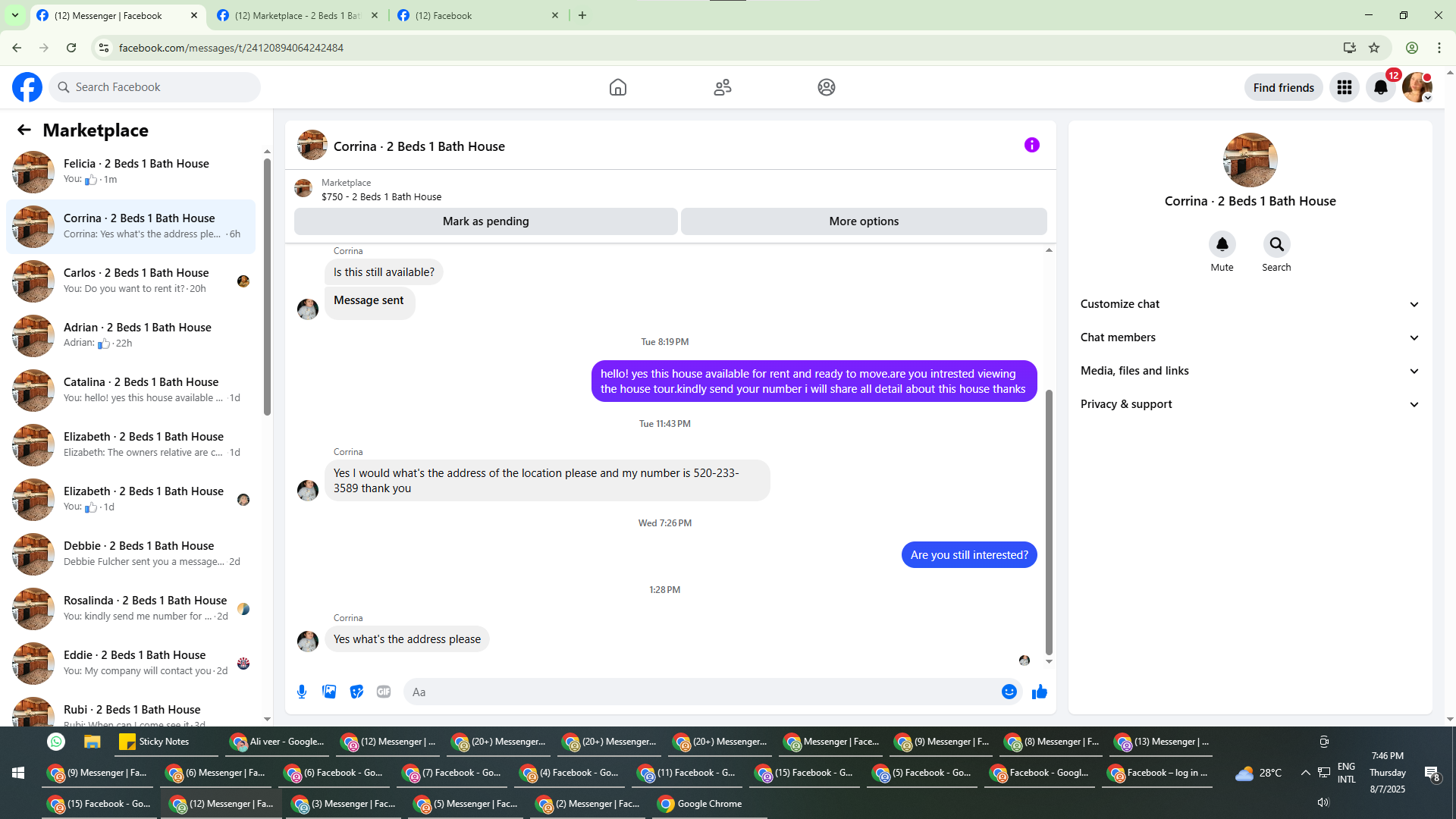Expand Chat members section

(x=1250, y=337)
